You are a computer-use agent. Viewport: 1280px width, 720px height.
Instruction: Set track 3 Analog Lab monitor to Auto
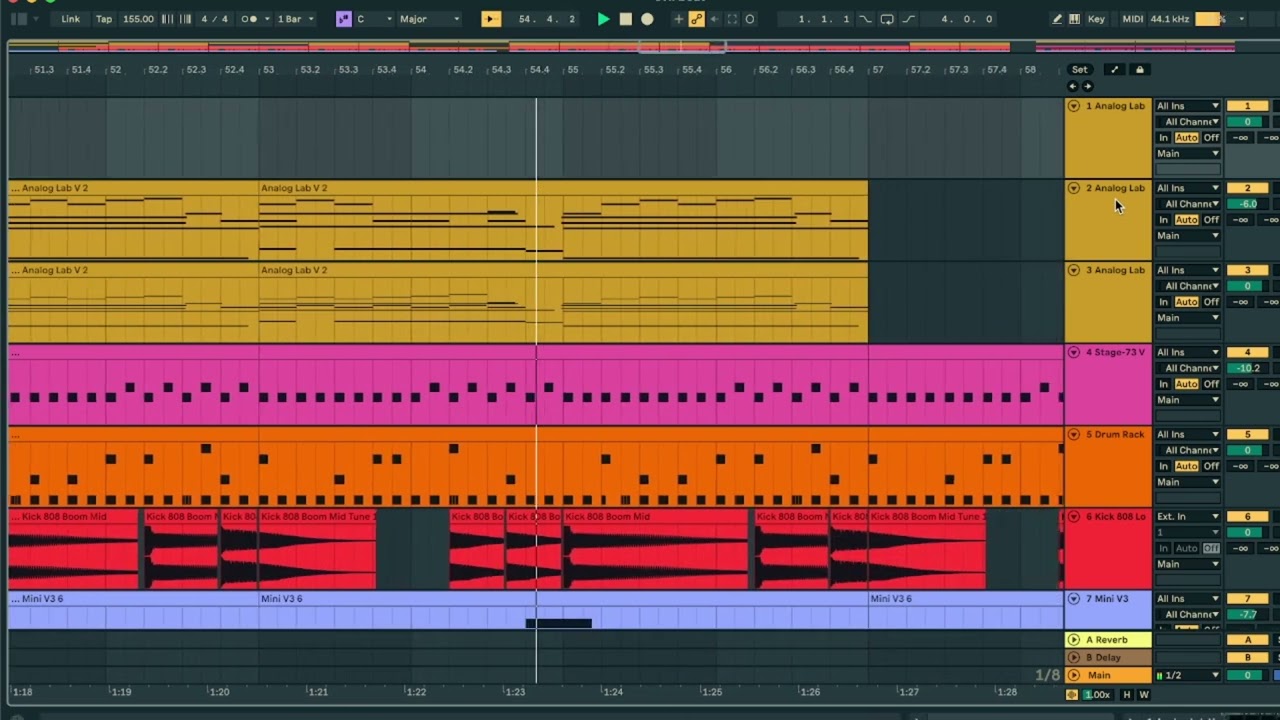point(1187,302)
